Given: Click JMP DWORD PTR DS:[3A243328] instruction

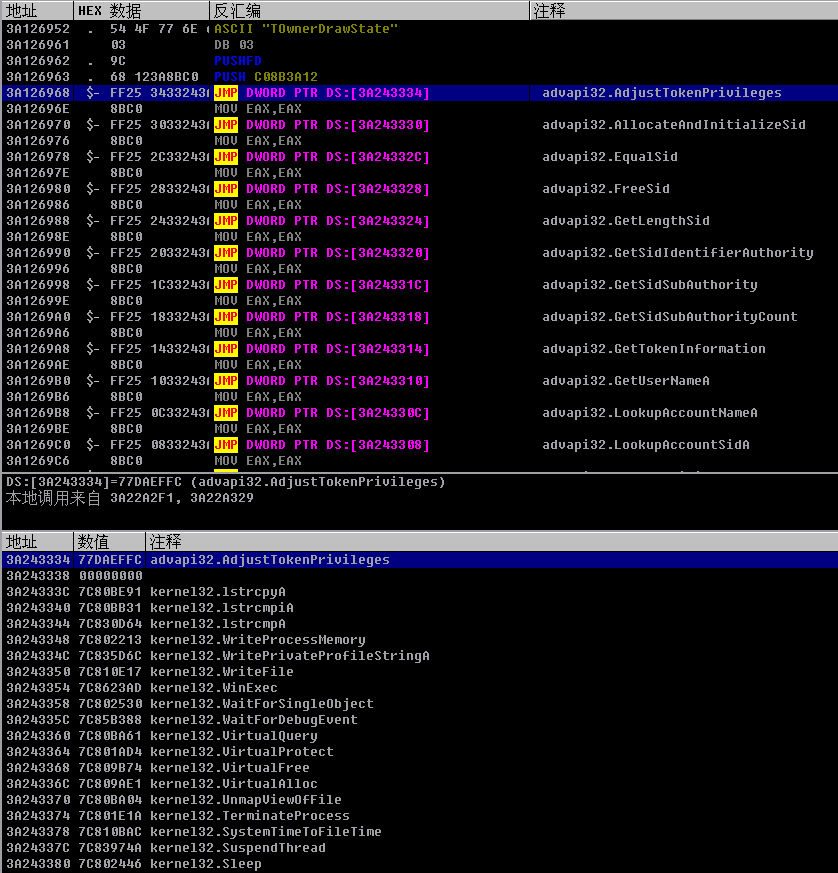Looking at the screenshot, I should [x=322, y=189].
